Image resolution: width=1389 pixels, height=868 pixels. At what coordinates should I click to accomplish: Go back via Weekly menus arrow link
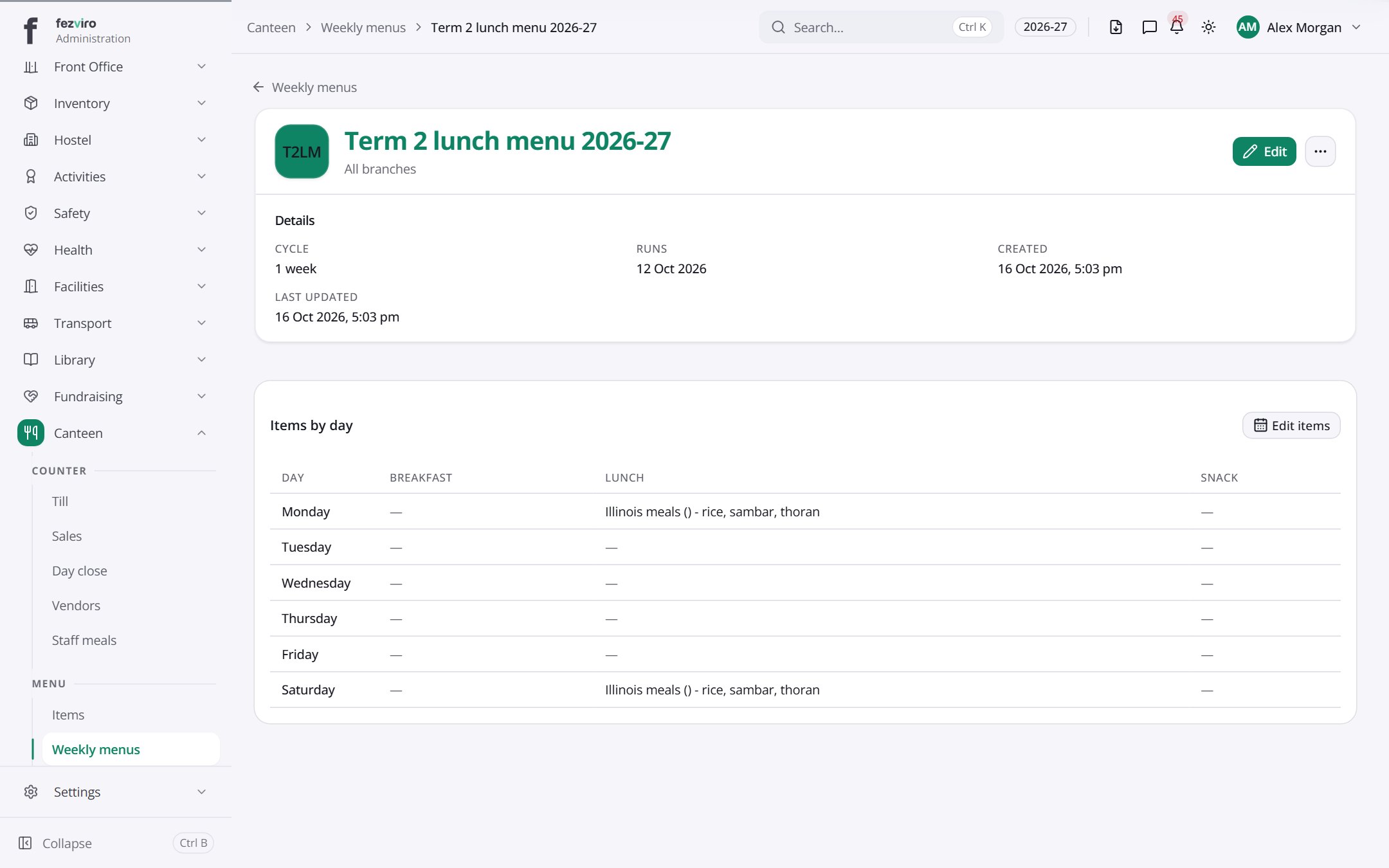[305, 87]
